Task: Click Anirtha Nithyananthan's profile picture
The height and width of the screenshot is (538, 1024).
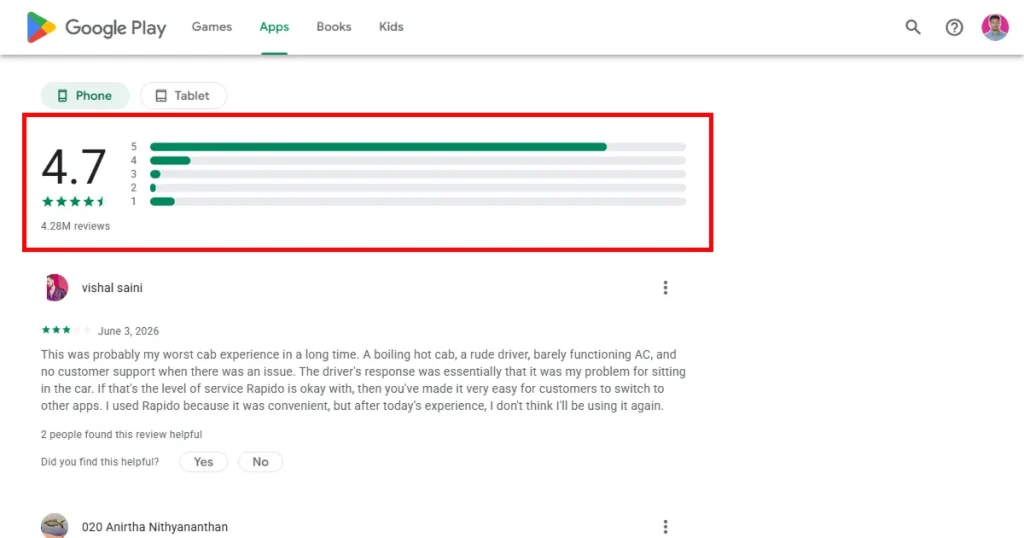Action: (55, 526)
